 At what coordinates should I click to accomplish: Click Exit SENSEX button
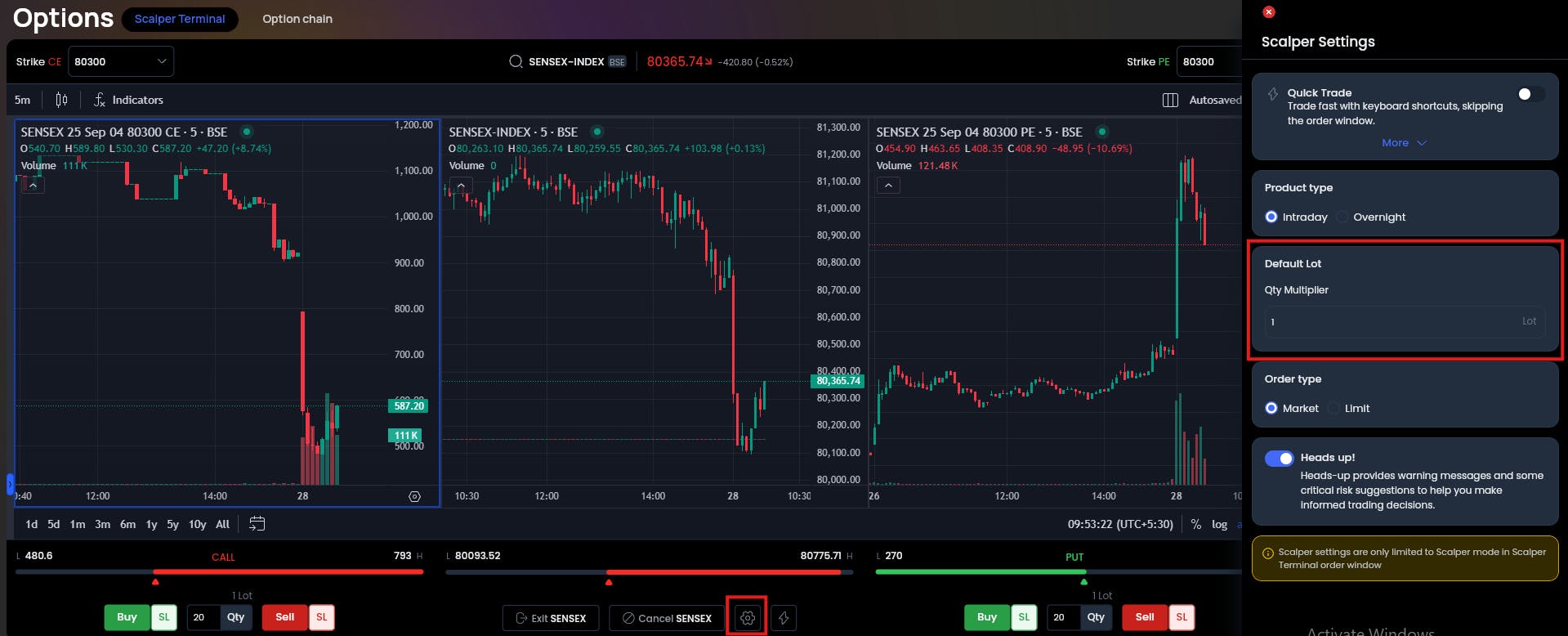pos(551,618)
